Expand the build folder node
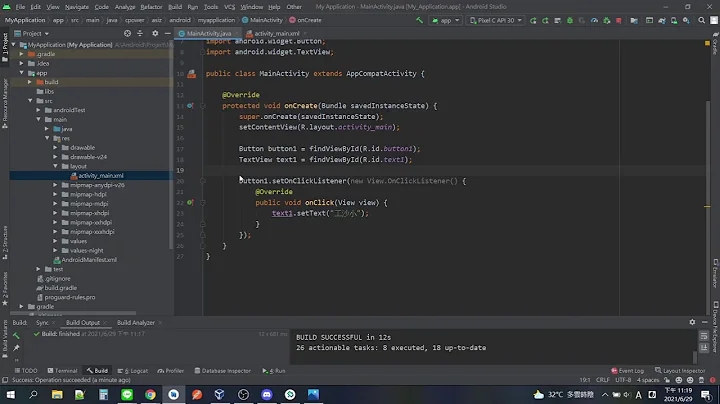The height and width of the screenshot is (404, 720). [30, 82]
